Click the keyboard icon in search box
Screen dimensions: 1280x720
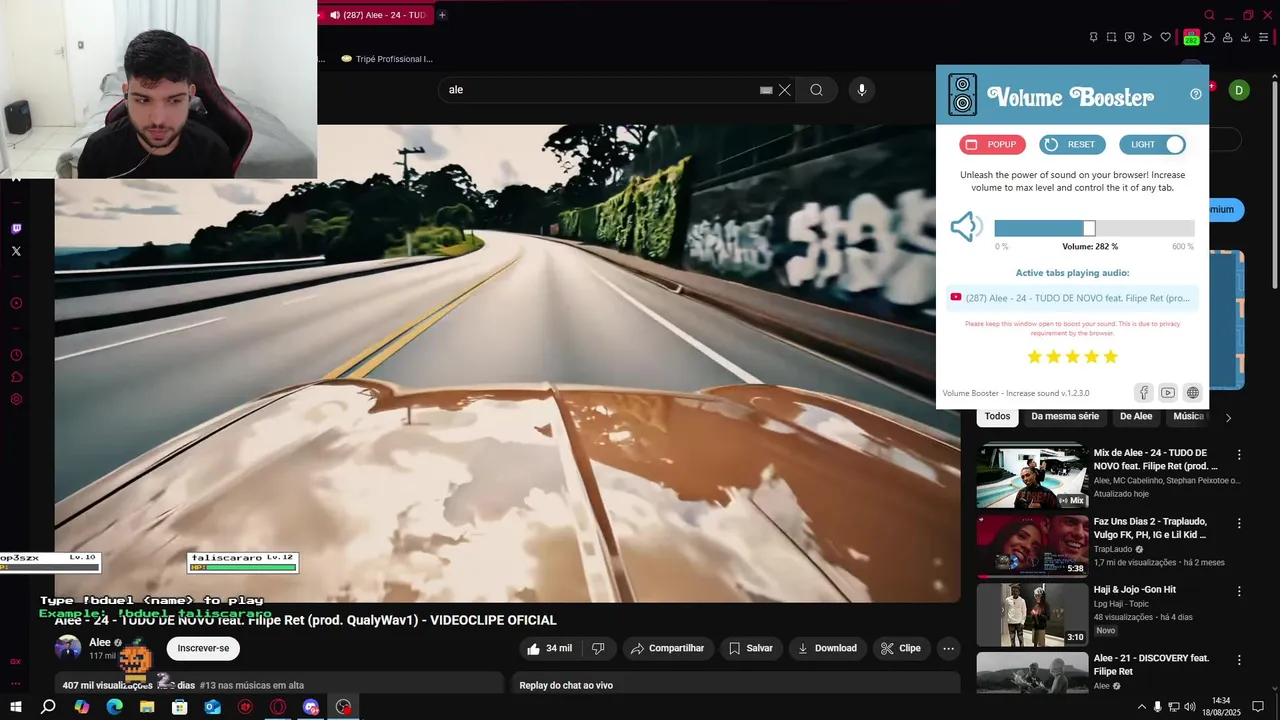pos(766,90)
